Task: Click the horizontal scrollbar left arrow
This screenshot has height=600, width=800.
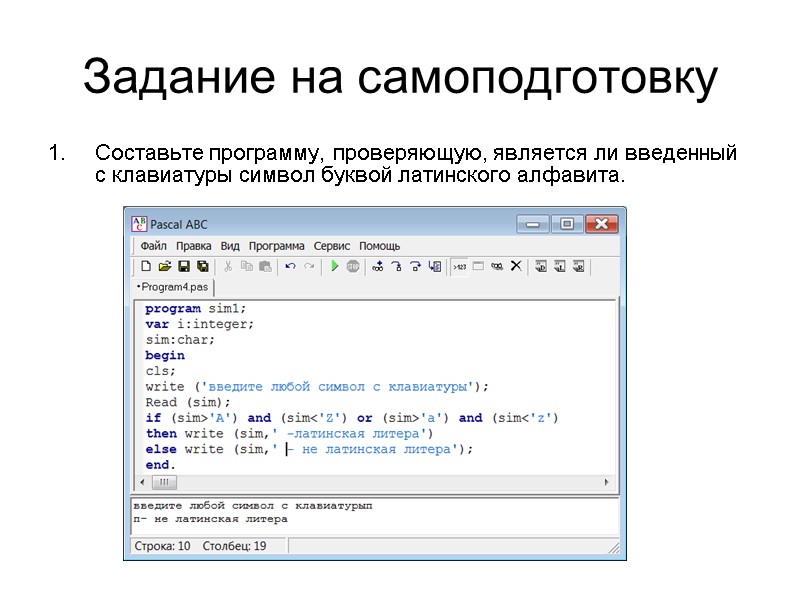Action: click(x=142, y=482)
